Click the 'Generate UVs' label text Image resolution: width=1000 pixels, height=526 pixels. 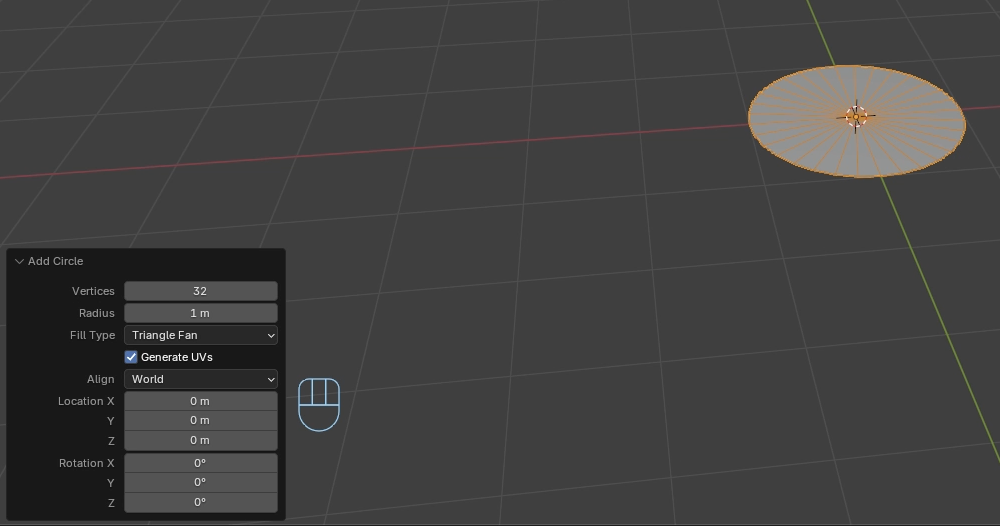[x=177, y=357]
